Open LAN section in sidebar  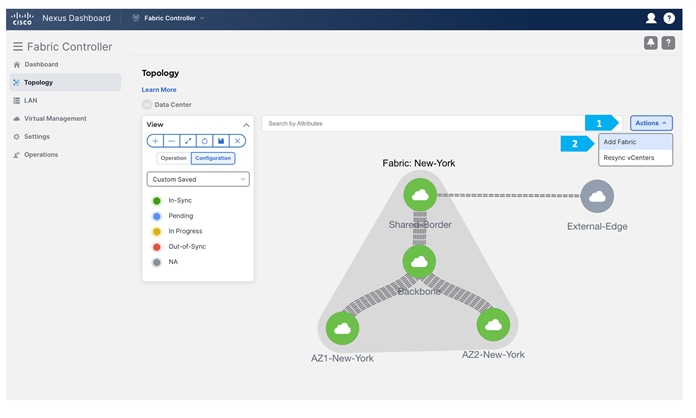(x=65, y=101)
